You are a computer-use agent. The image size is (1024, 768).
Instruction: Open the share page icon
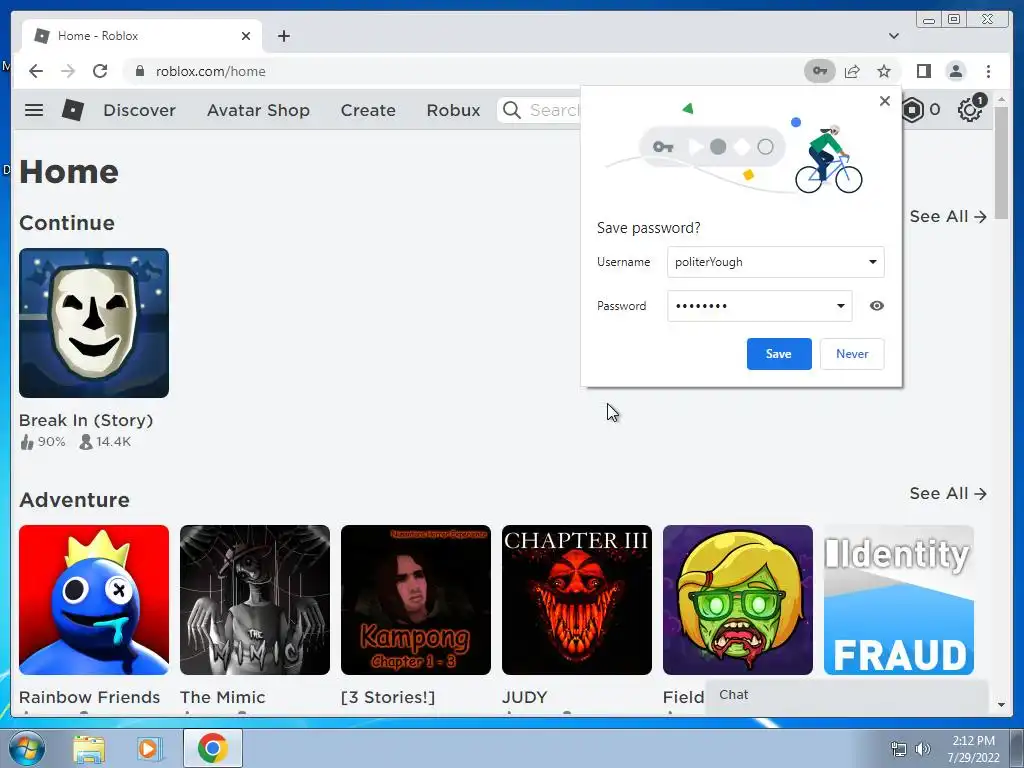coord(852,71)
